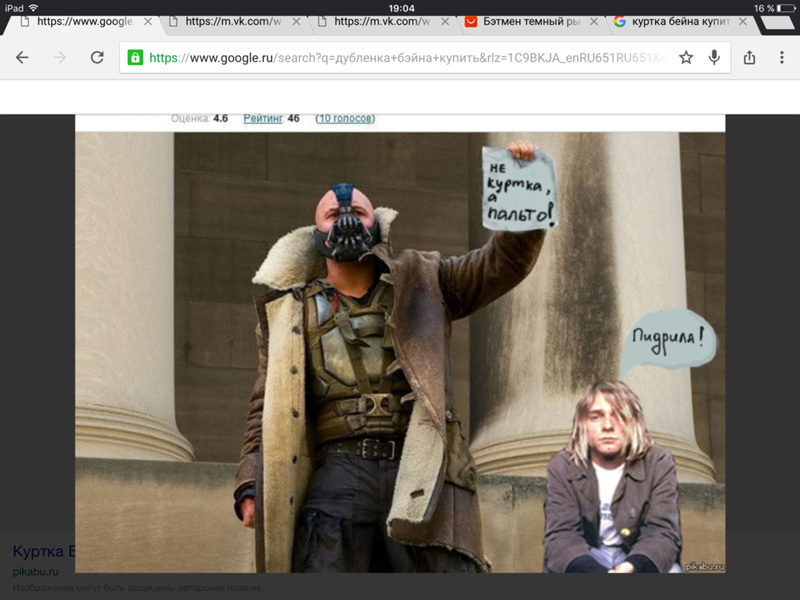Image resolution: width=800 pixels, height=600 pixels.
Task: Open the pikabu.ru source link
Action: coord(36,571)
